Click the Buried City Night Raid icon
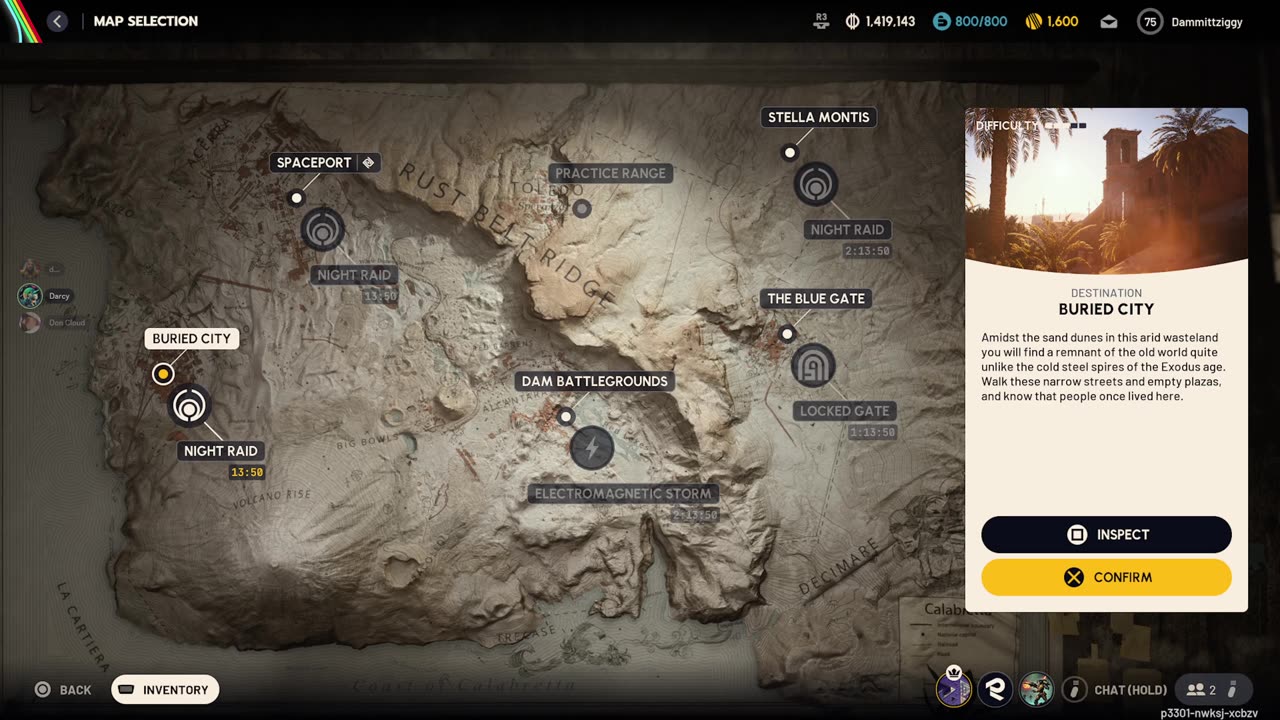The image size is (1280, 720). tap(190, 406)
